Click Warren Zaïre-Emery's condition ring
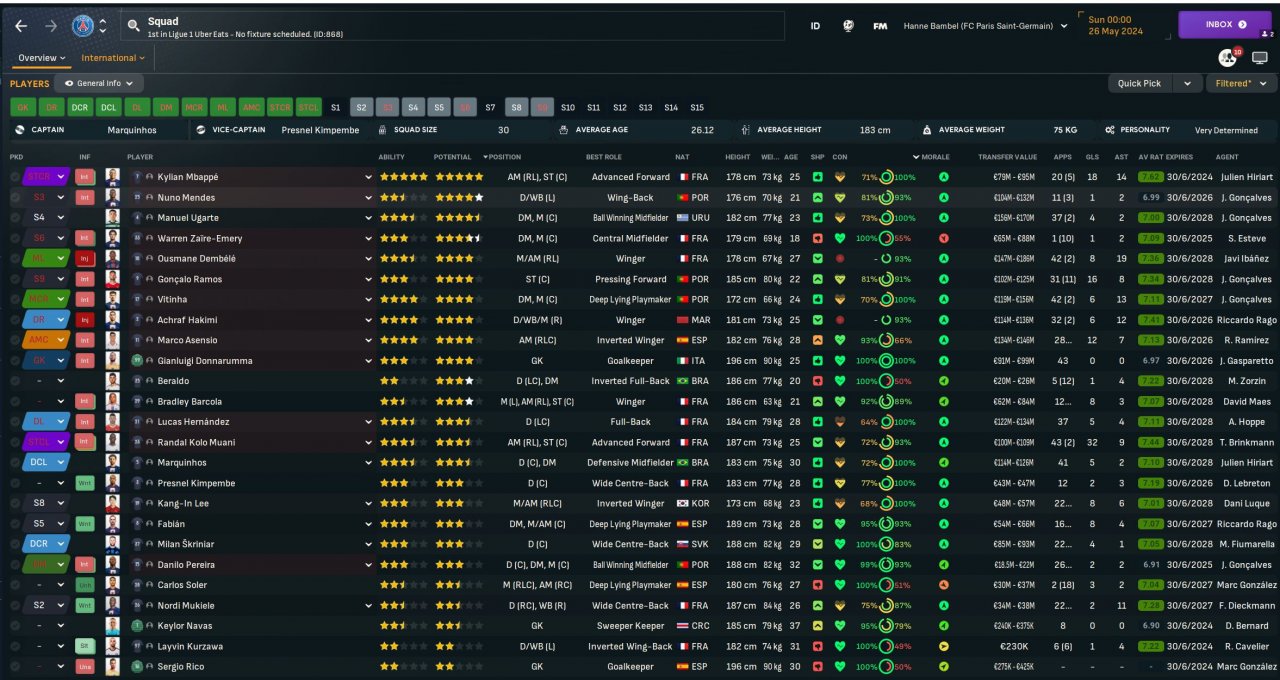1280x680 pixels. click(x=886, y=238)
